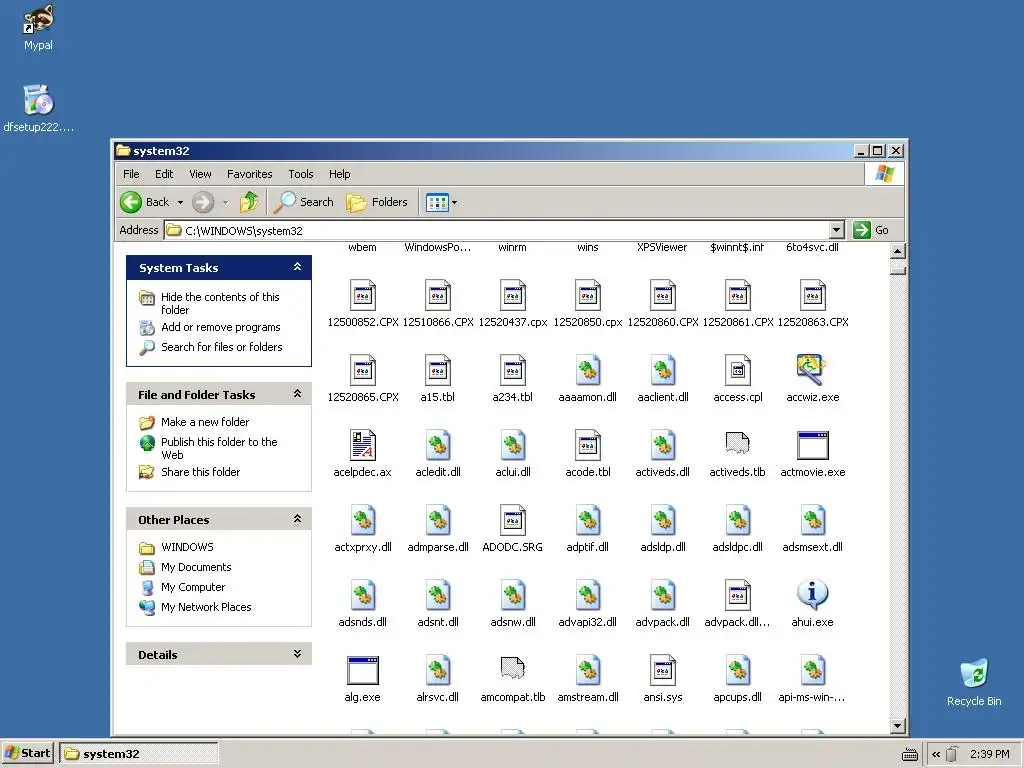The image size is (1024, 768).
Task: Open the WINDOWS folder link
Action: (x=187, y=547)
